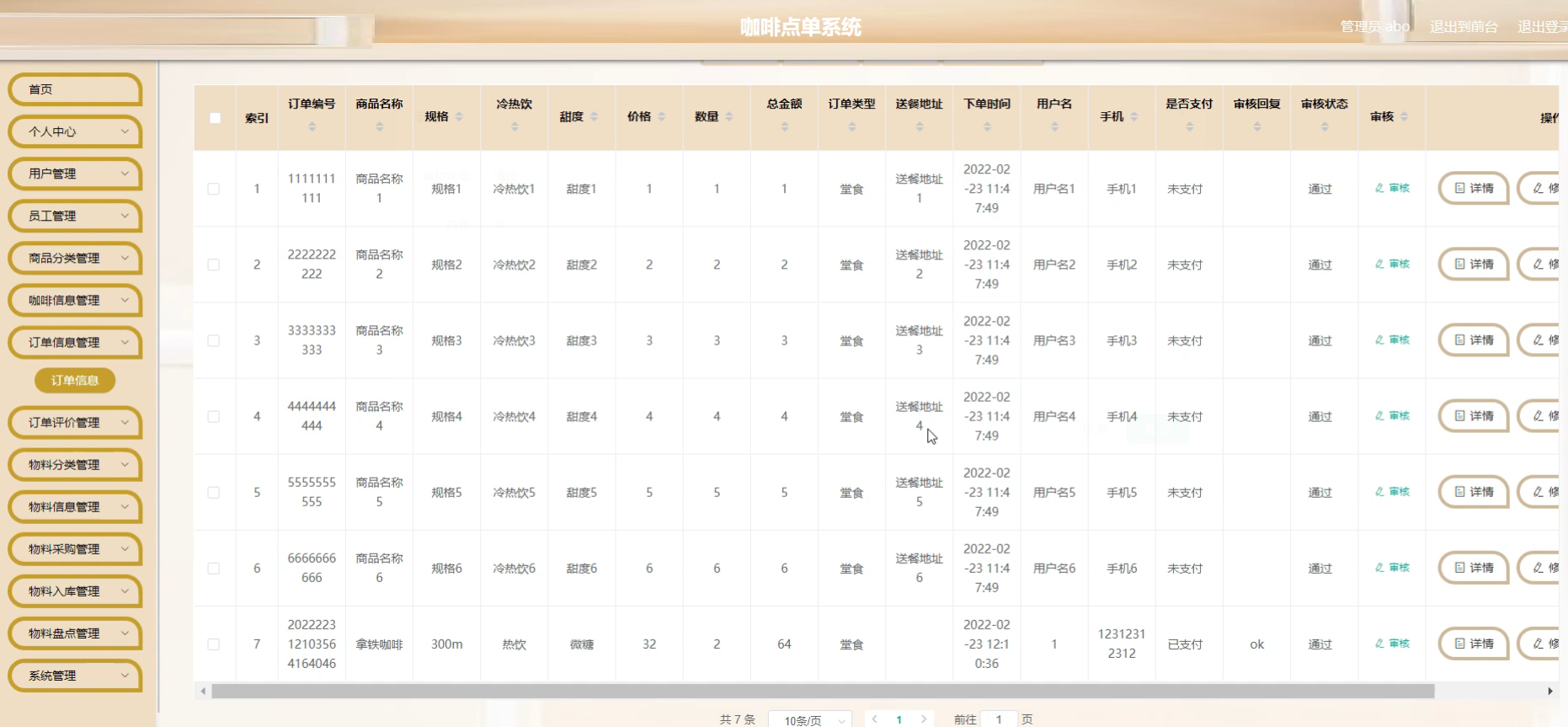Expand the 订单评价管理 sidebar menu

click(75, 422)
